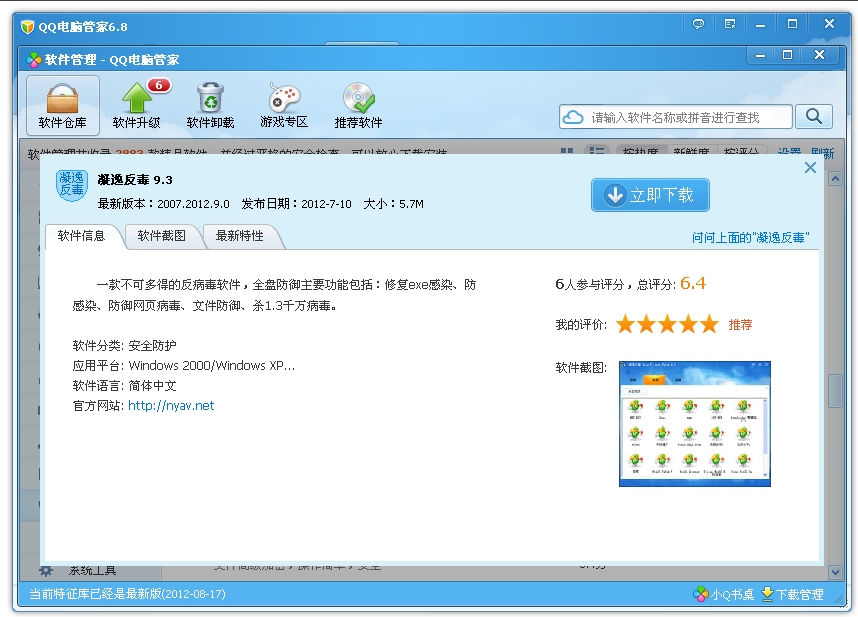
Task: Click the 凝逸反毒 shield app icon
Action: click(x=72, y=185)
